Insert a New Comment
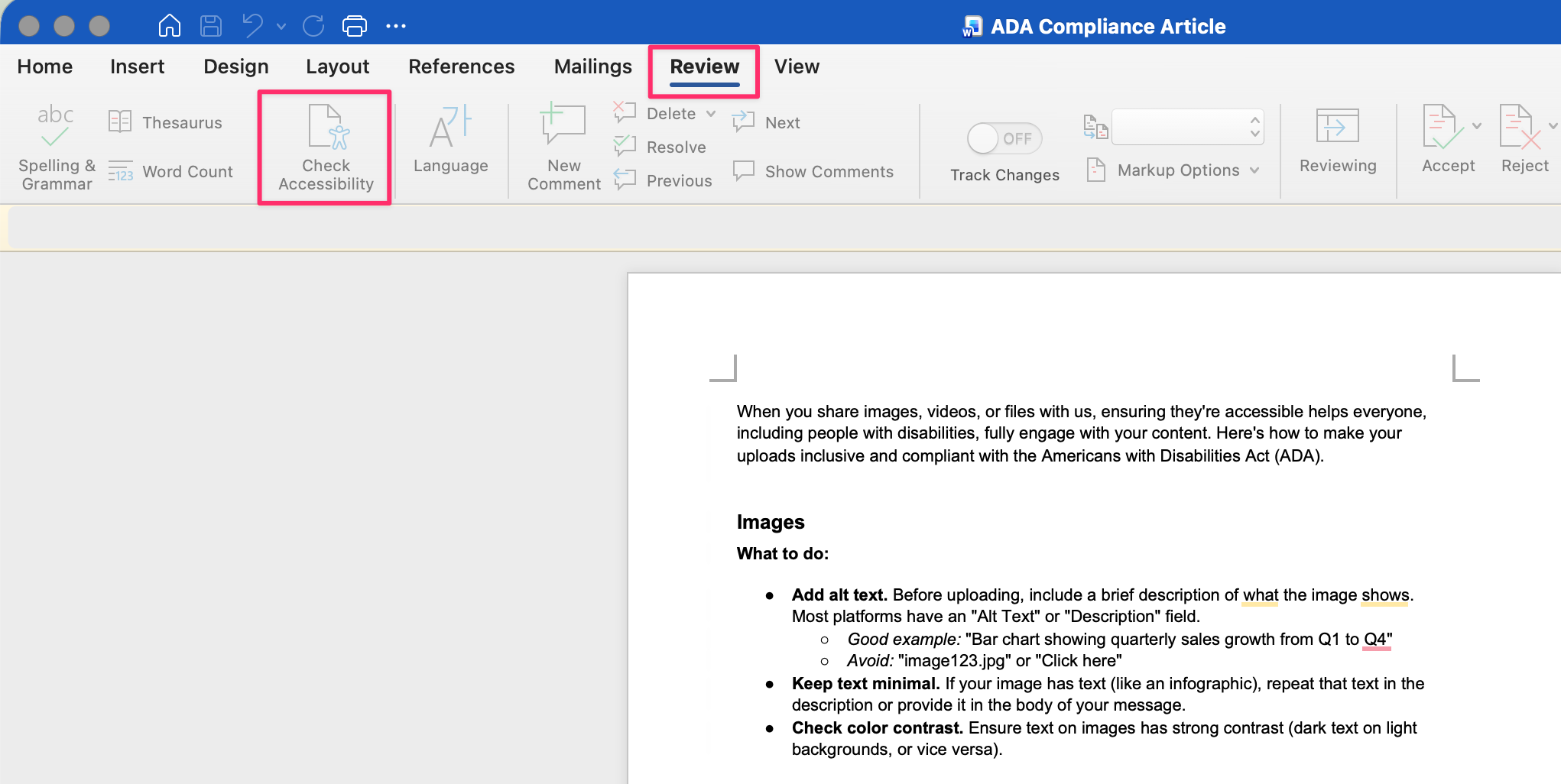 (x=563, y=147)
